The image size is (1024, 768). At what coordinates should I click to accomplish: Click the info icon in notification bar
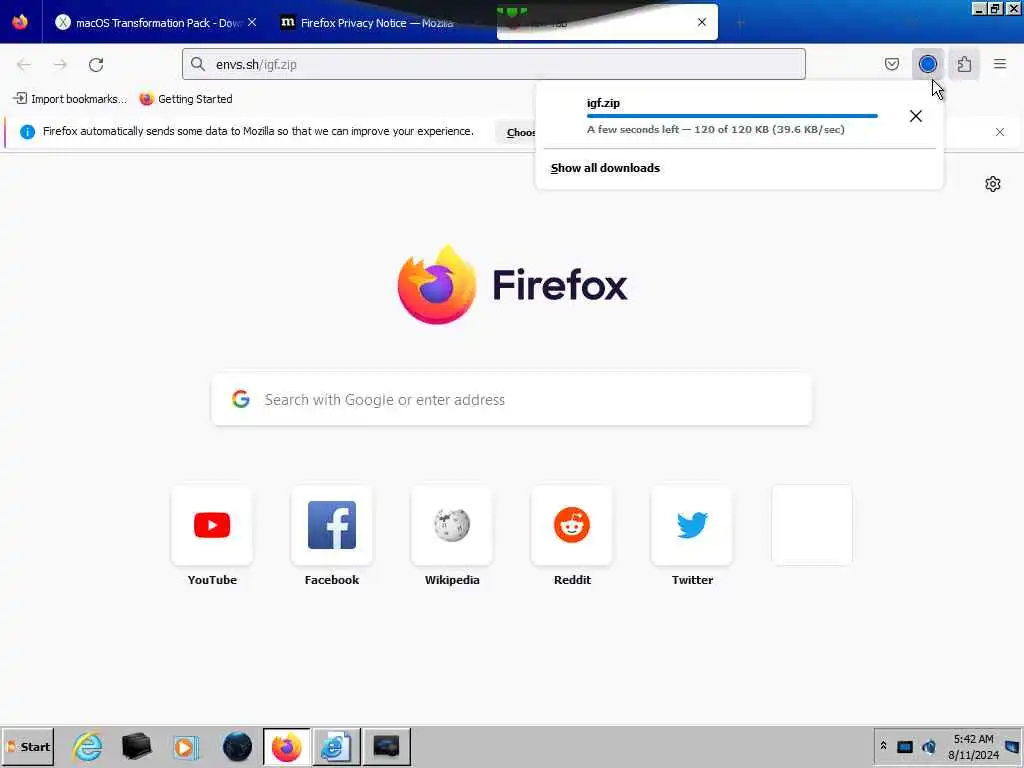pyautogui.click(x=27, y=132)
